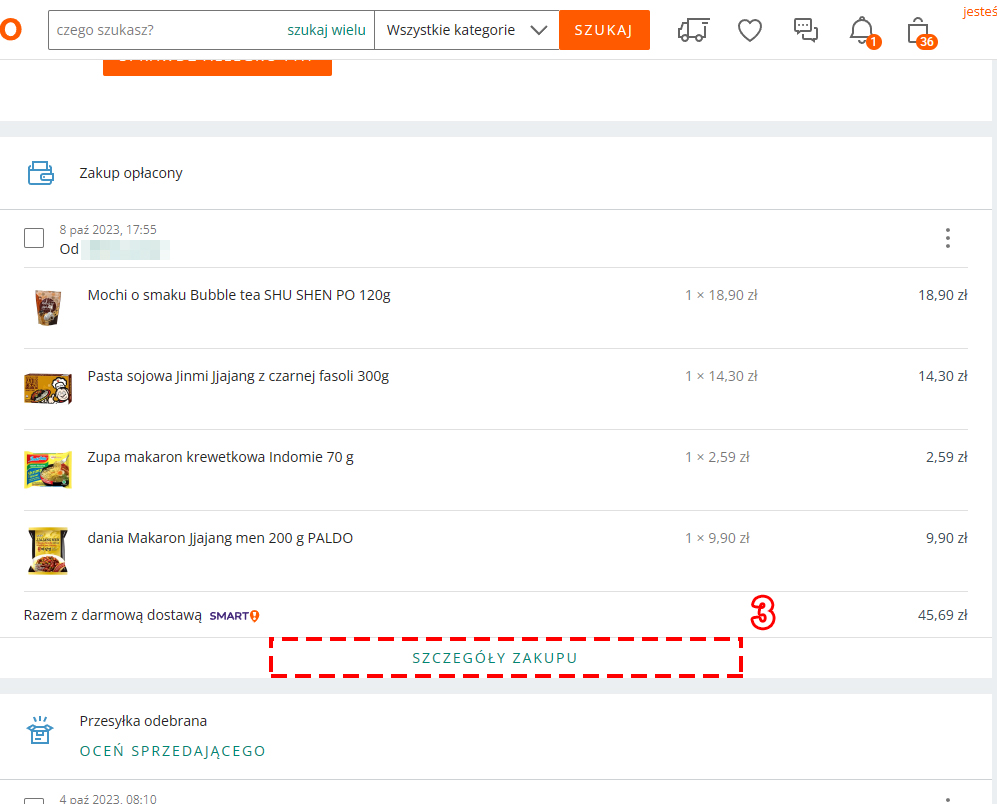Image resolution: width=997 pixels, height=804 pixels.
Task: Expand Wszystkie kategorie dropdown
Action: (467, 30)
